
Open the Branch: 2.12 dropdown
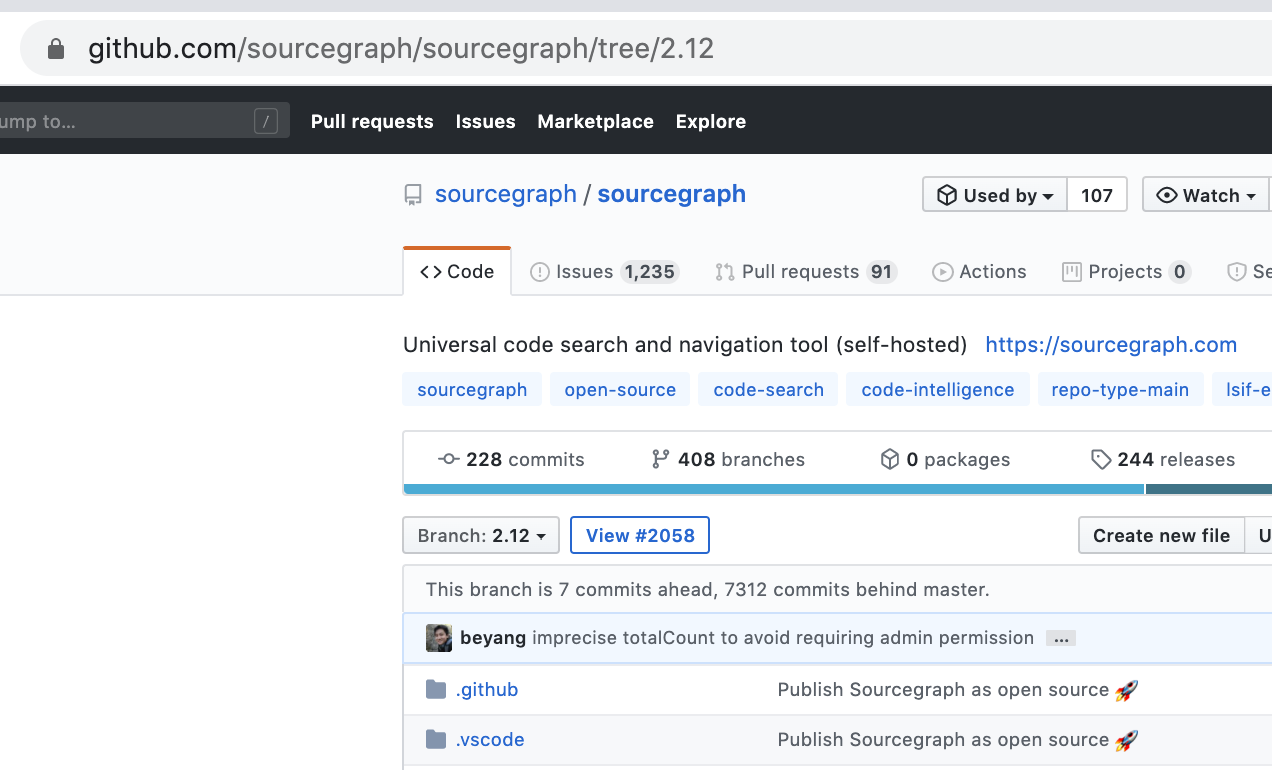[481, 535]
